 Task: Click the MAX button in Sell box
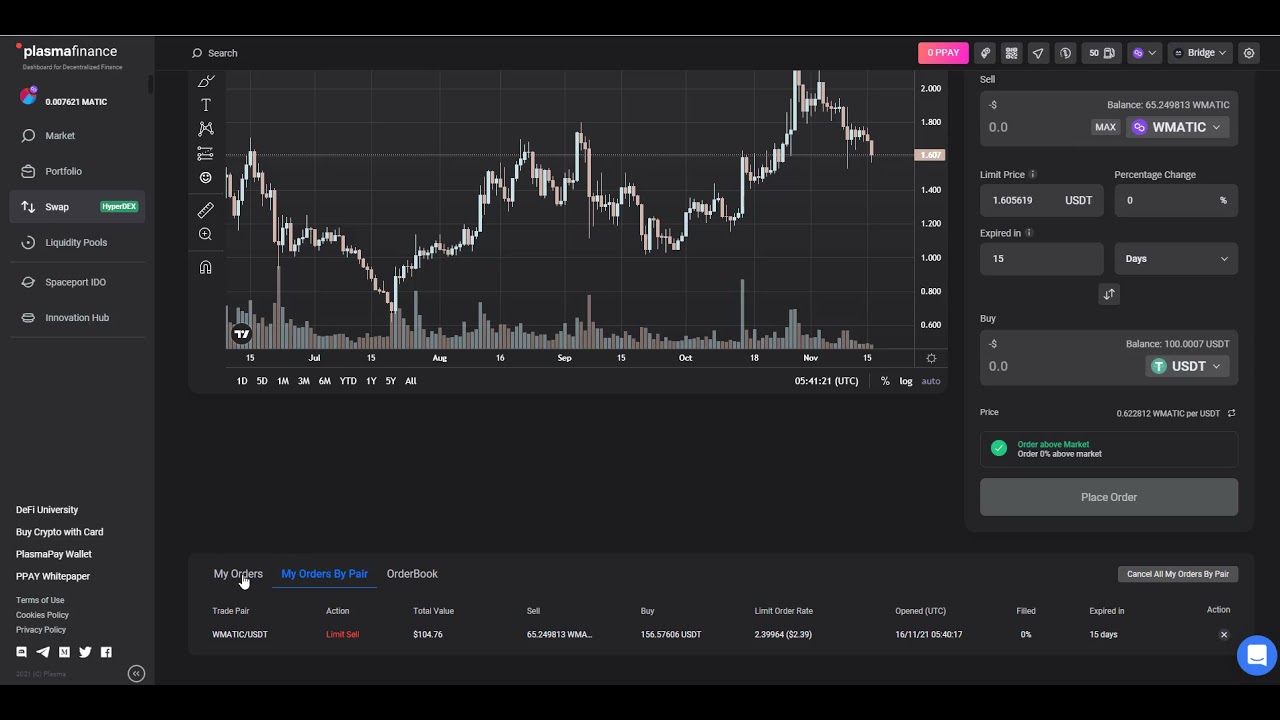point(1105,127)
